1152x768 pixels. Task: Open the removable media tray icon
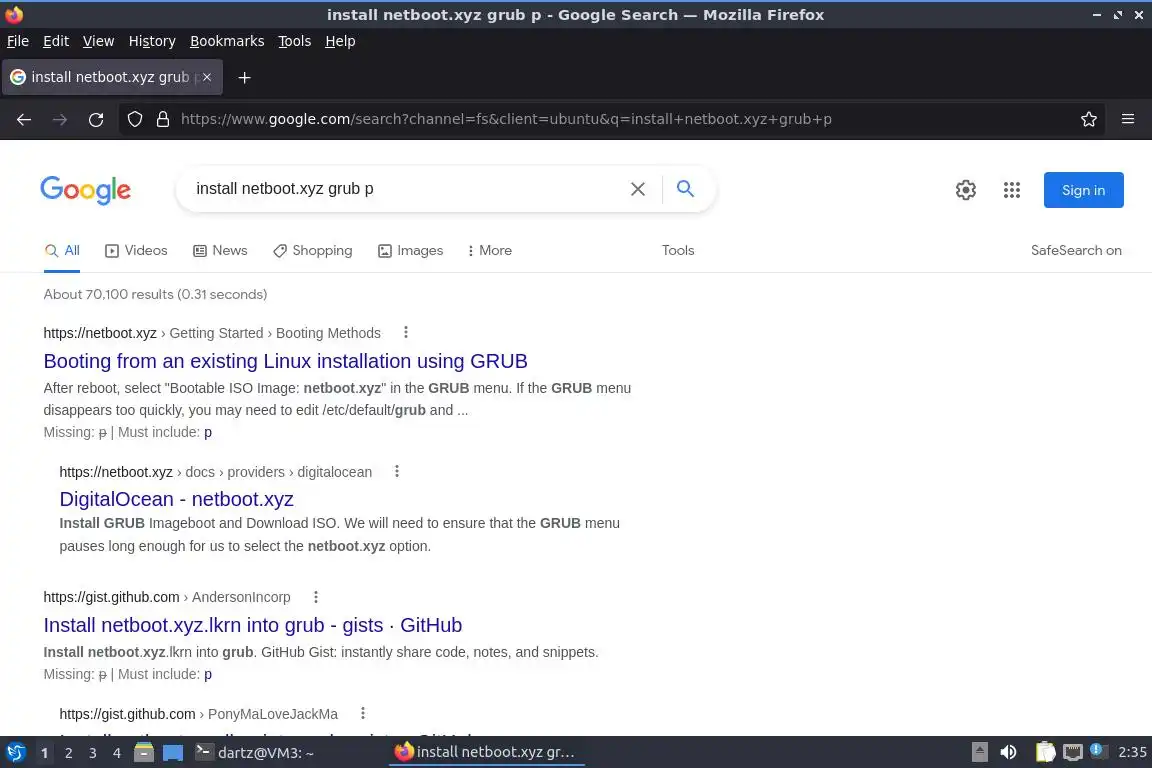[x=979, y=752]
